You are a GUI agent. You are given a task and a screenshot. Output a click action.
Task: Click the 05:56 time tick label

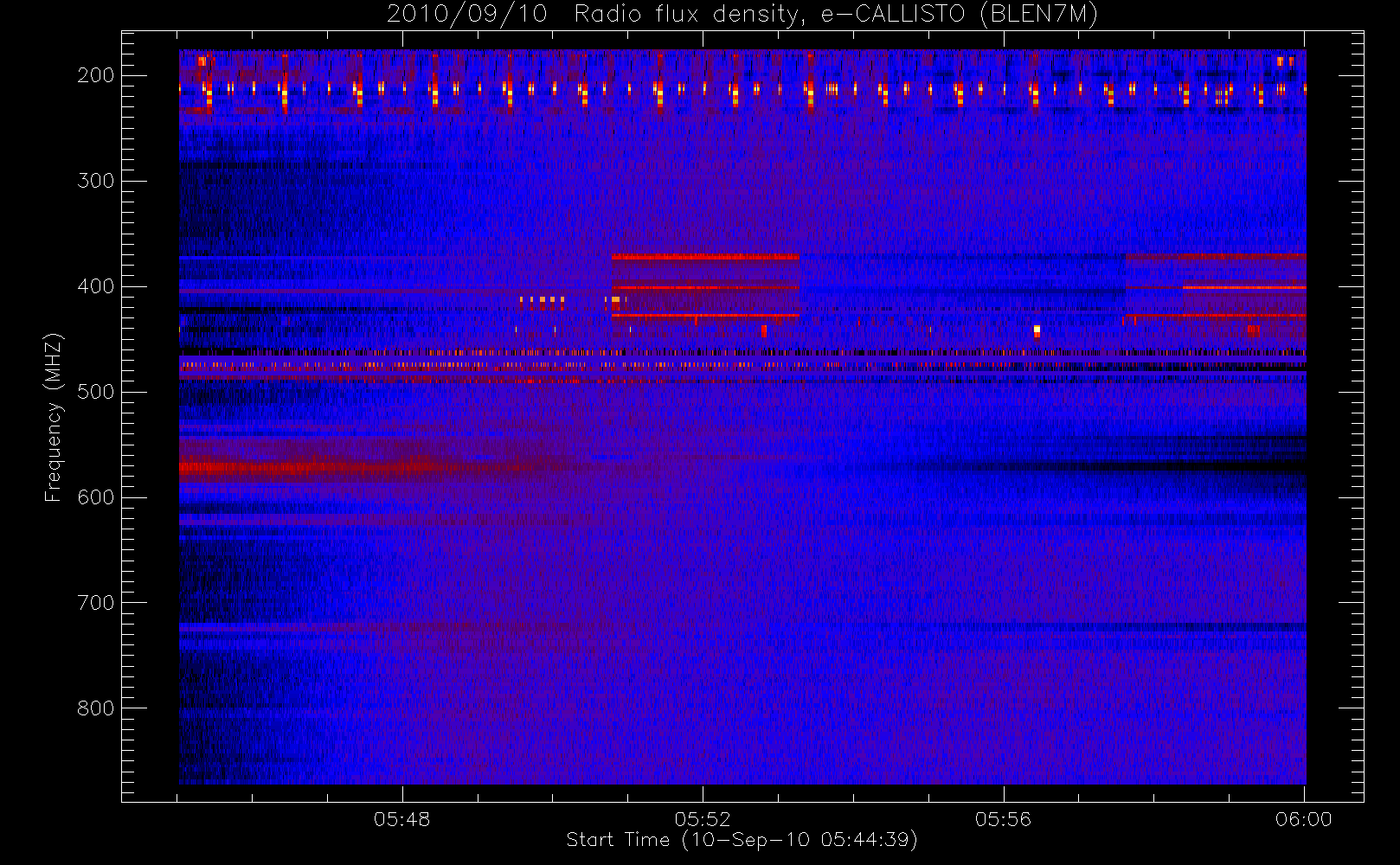[x=1004, y=819]
